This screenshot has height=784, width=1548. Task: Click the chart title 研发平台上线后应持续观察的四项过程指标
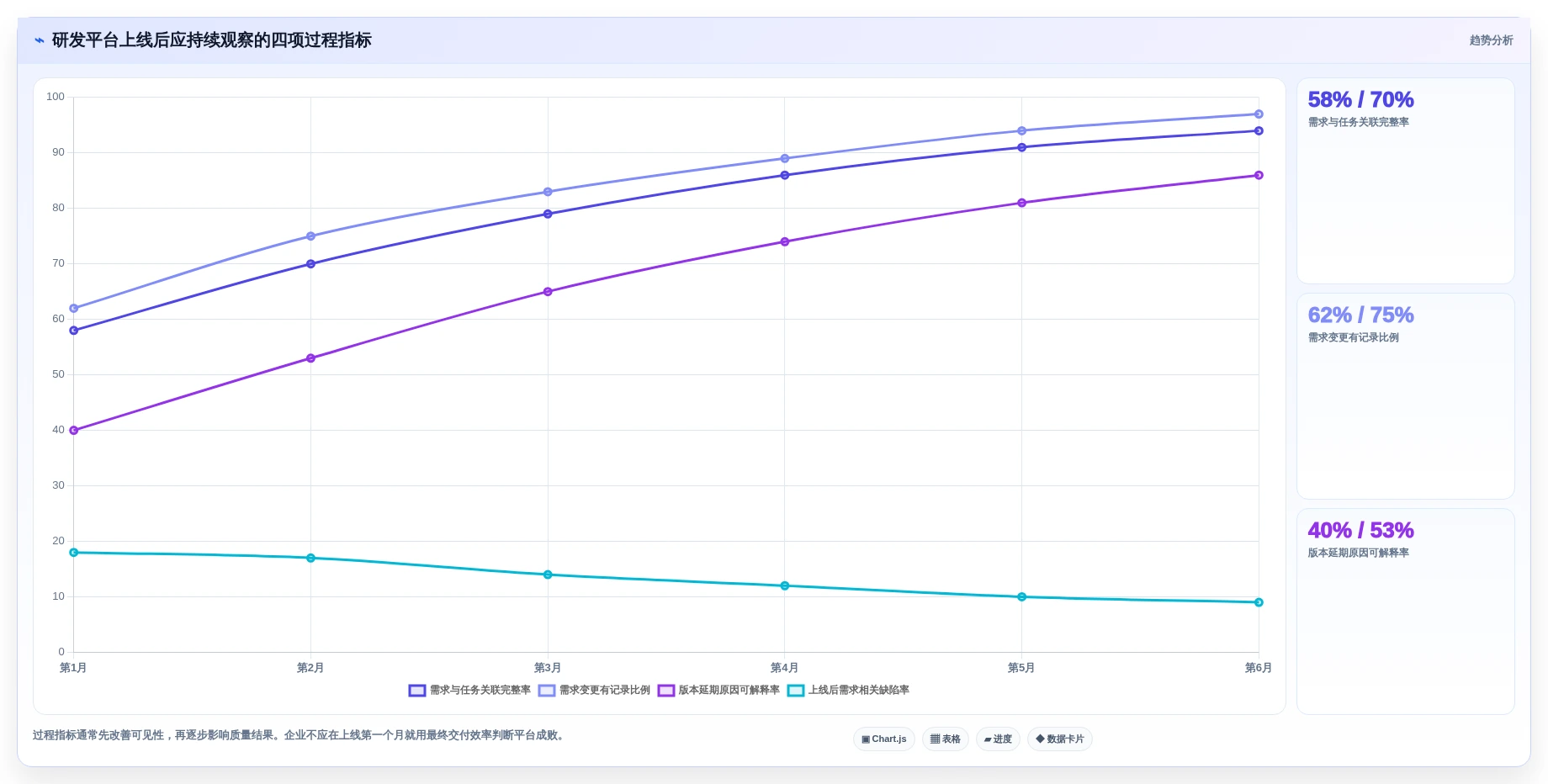click(212, 40)
